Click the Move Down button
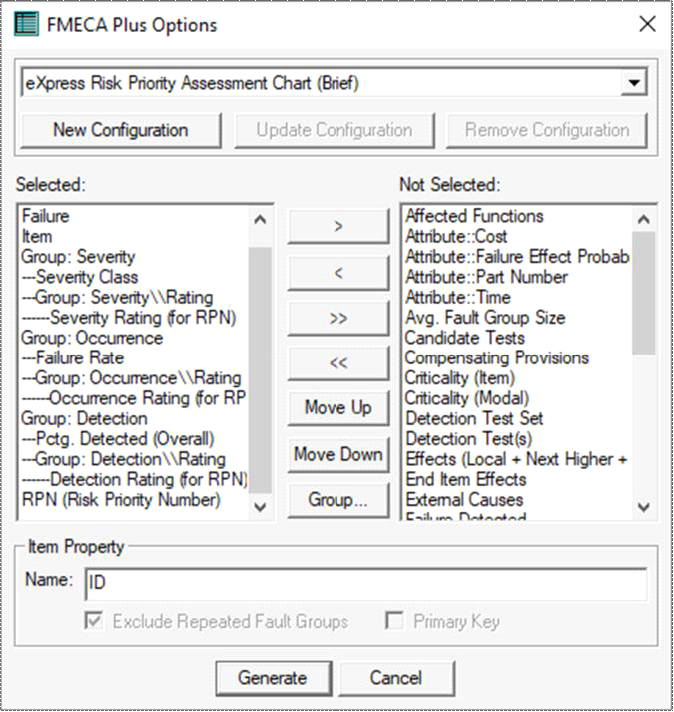This screenshot has width=674, height=712. [x=338, y=454]
